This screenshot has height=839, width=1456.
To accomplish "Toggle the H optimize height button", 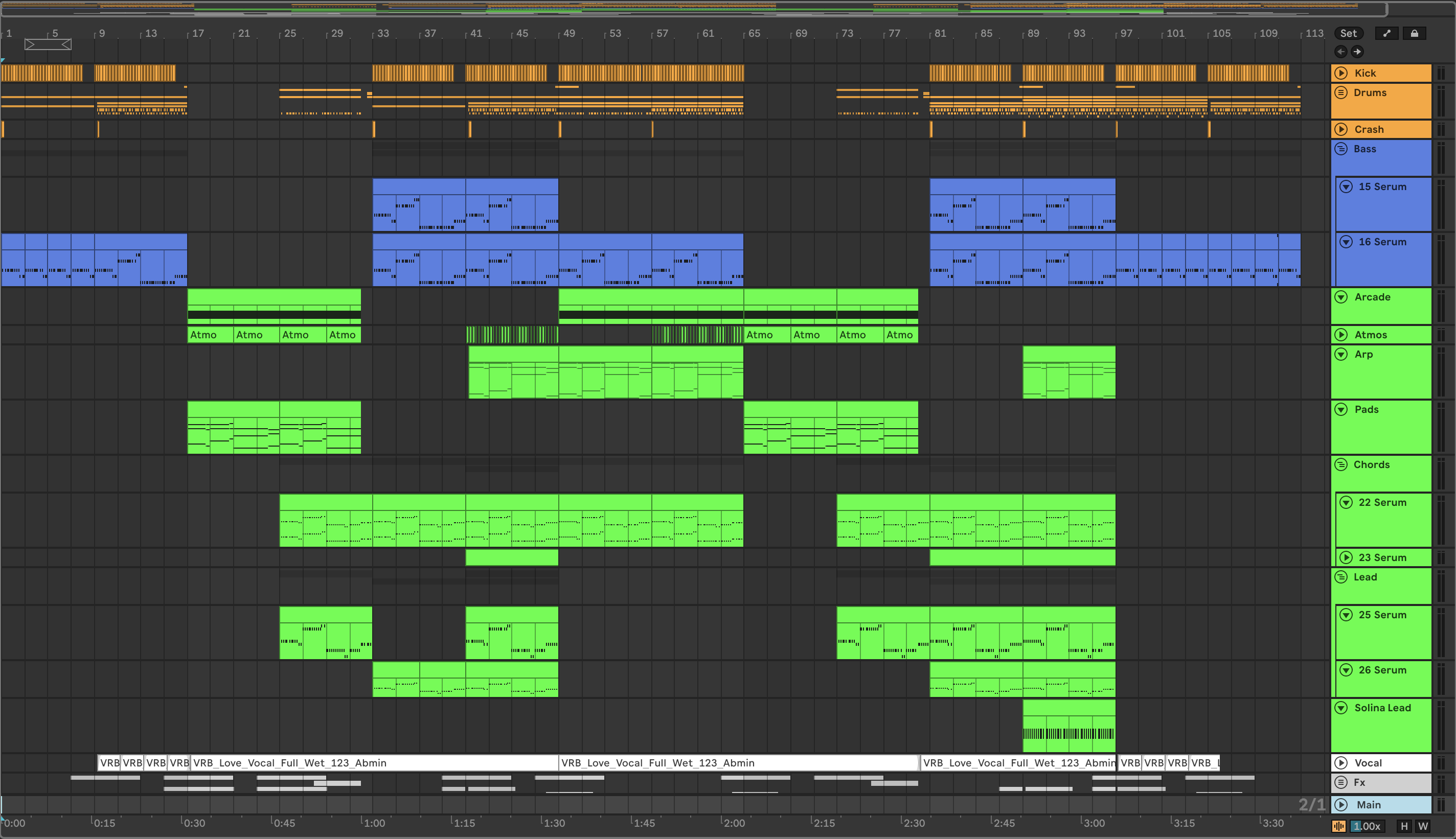I will 1404,826.
